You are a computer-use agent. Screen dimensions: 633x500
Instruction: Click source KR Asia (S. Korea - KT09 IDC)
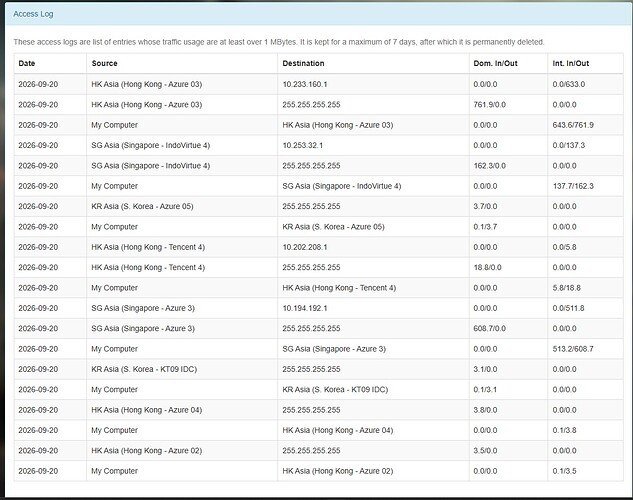pos(144,369)
